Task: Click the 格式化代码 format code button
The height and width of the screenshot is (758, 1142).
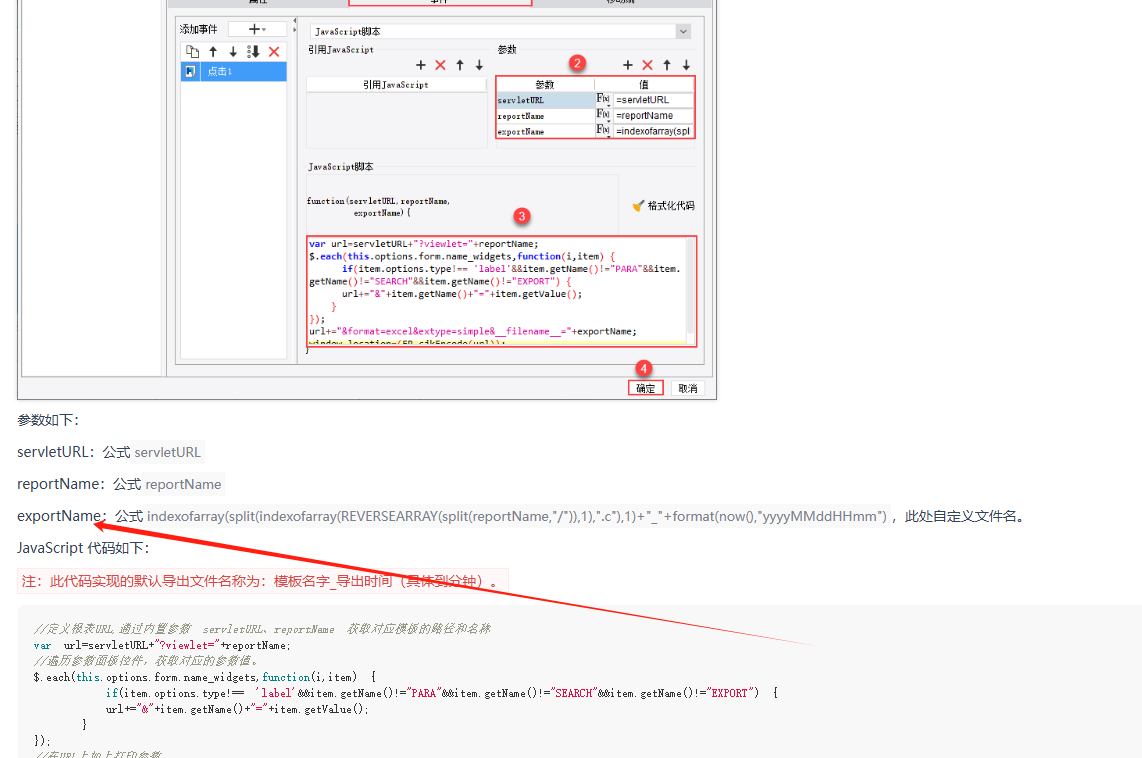Action: coord(663,205)
